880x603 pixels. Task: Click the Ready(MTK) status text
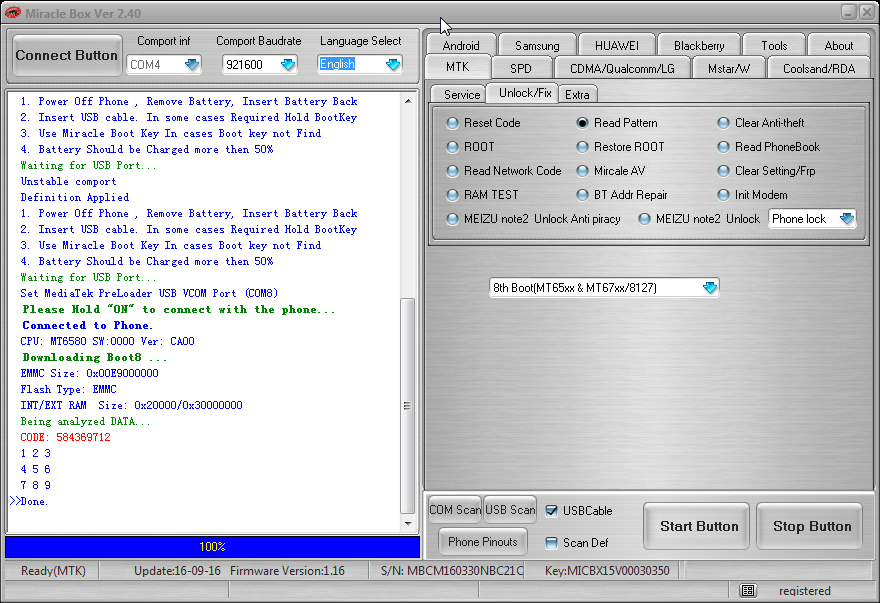[53, 571]
